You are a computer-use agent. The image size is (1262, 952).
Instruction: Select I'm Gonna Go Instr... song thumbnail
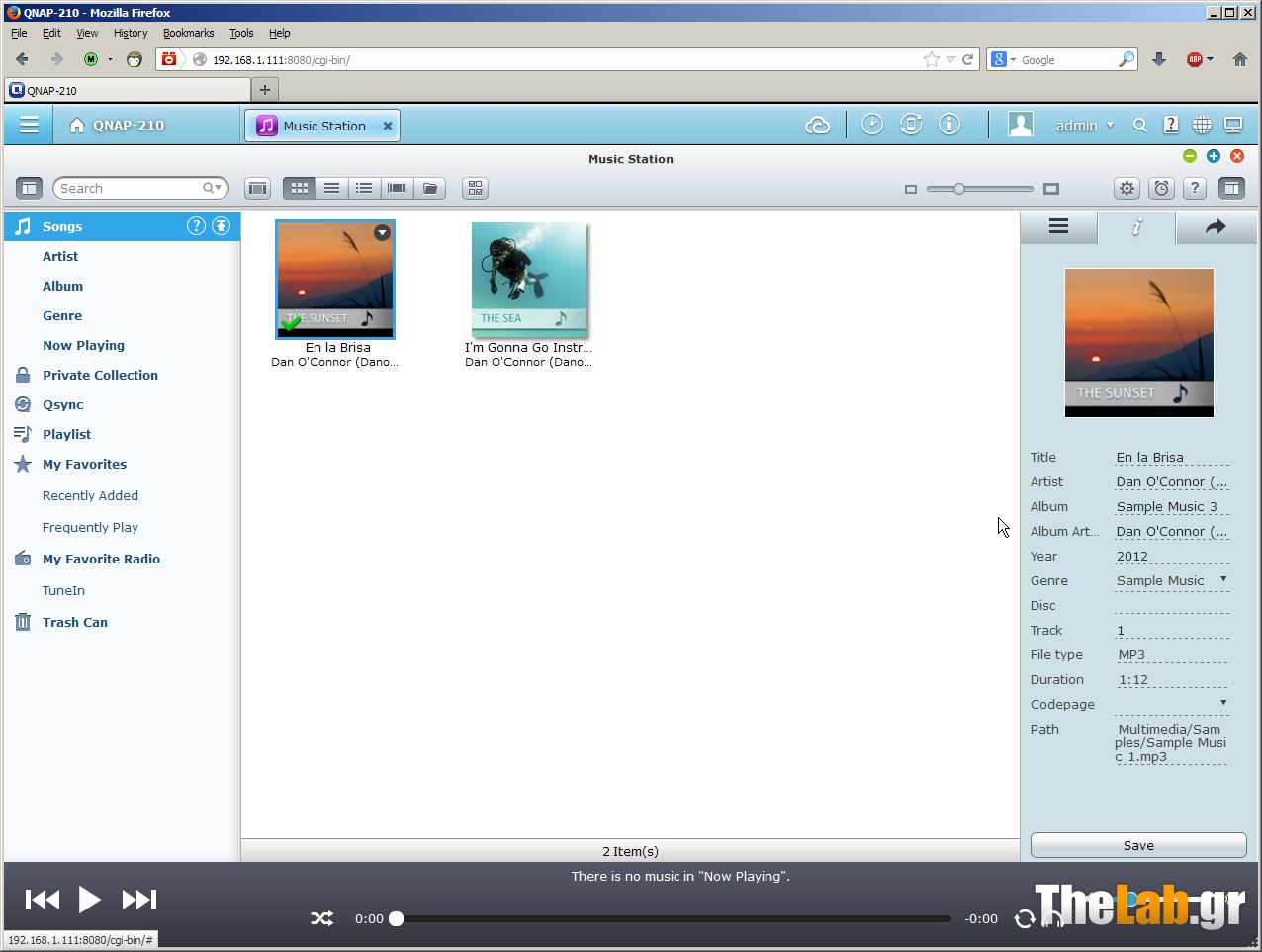[x=529, y=278]
